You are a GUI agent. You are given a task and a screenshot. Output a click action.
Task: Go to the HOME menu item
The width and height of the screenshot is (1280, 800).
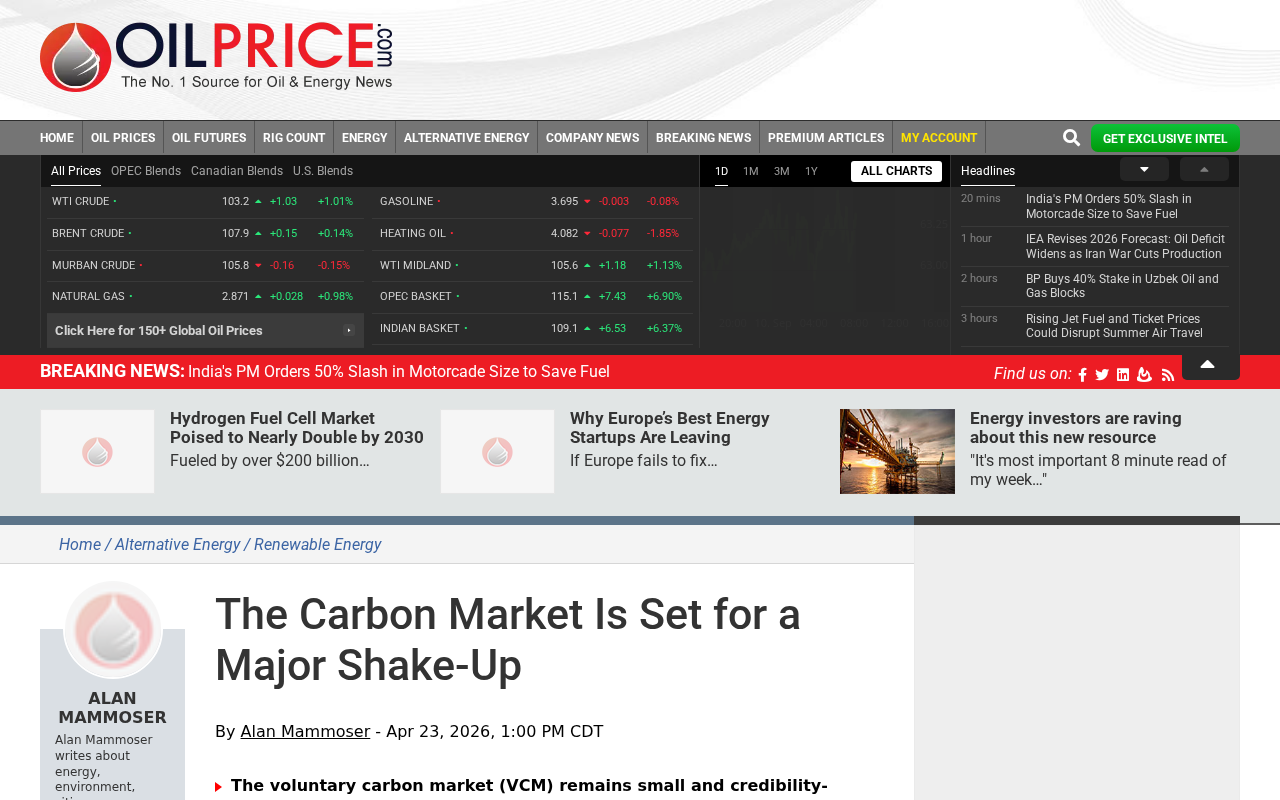point(57,138)
